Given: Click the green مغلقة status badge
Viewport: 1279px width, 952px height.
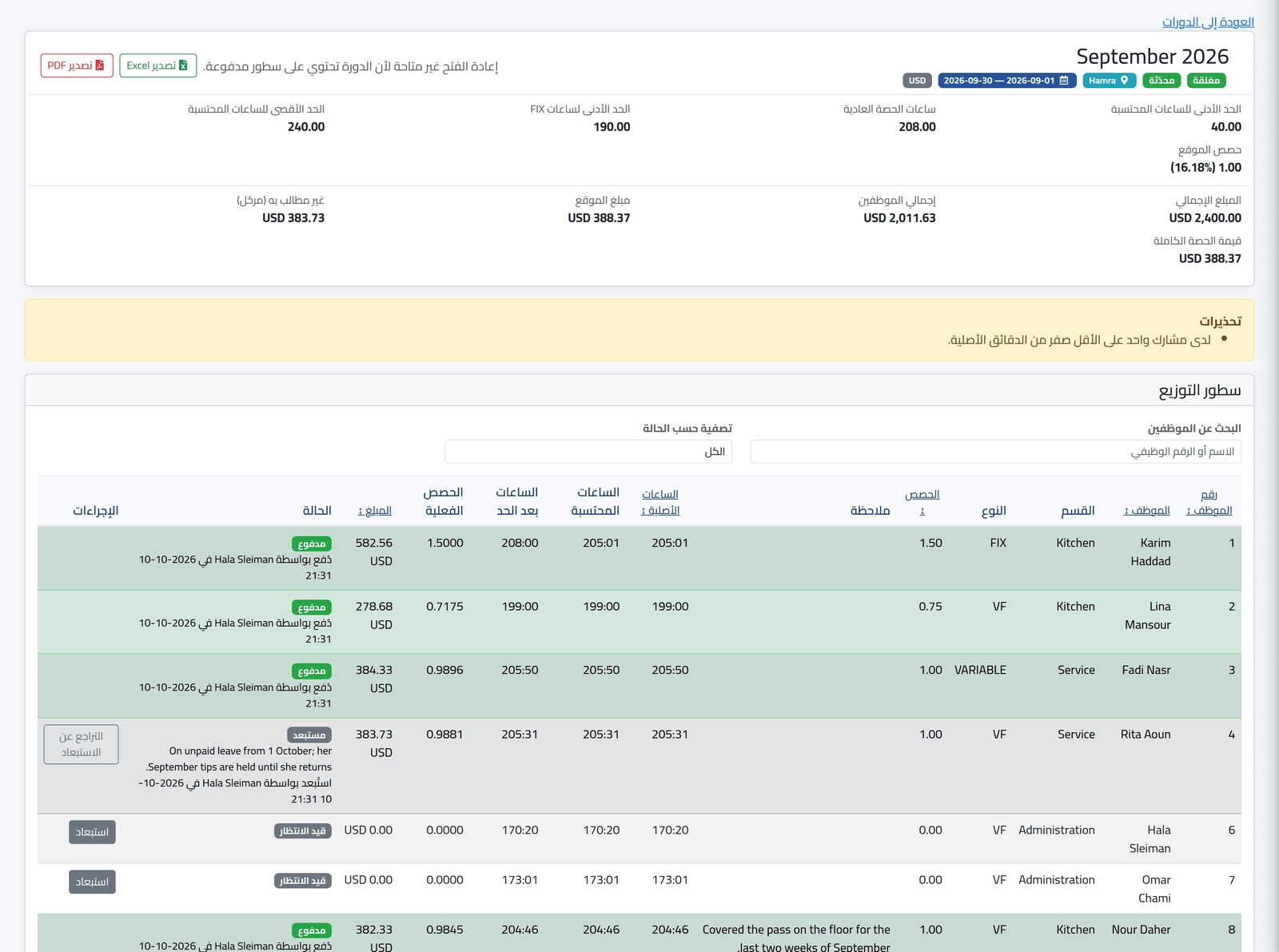Looking at the screenshot, I should [1206, 81].
